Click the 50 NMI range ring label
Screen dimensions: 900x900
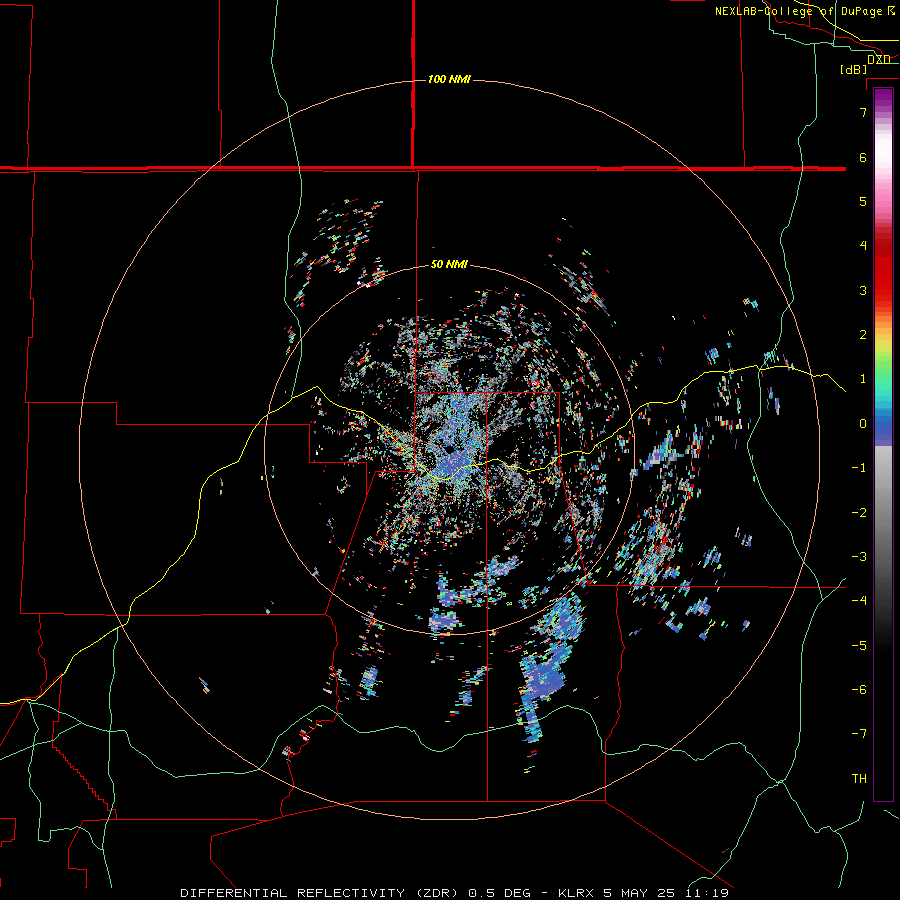tap(449, 265)
